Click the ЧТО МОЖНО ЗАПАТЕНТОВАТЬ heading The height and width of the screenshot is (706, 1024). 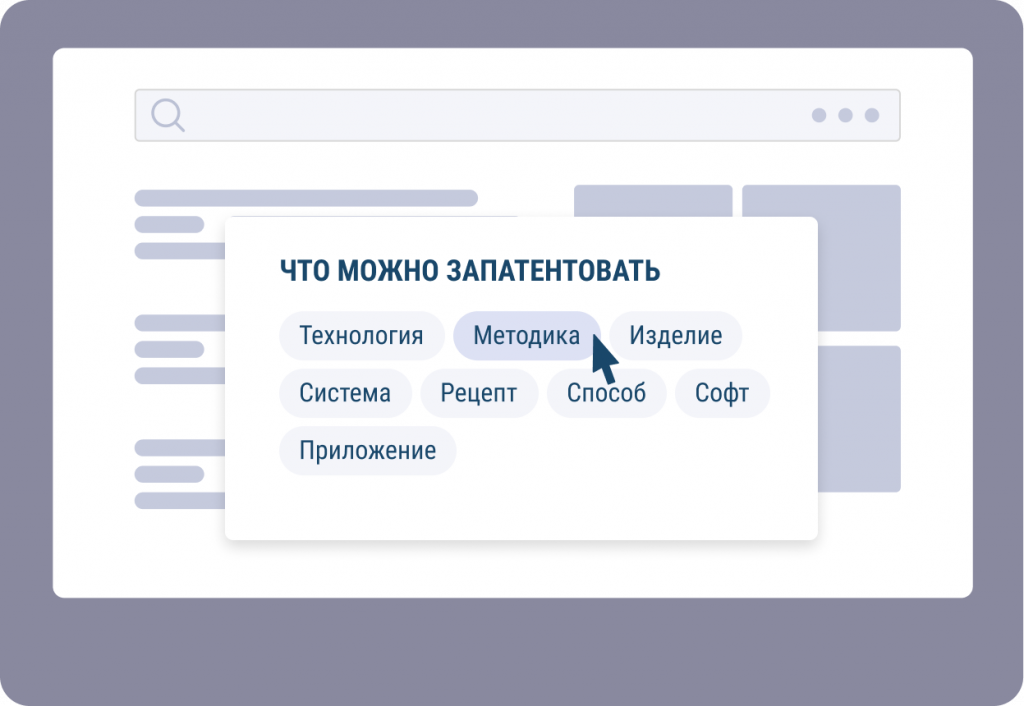(469, 271)
